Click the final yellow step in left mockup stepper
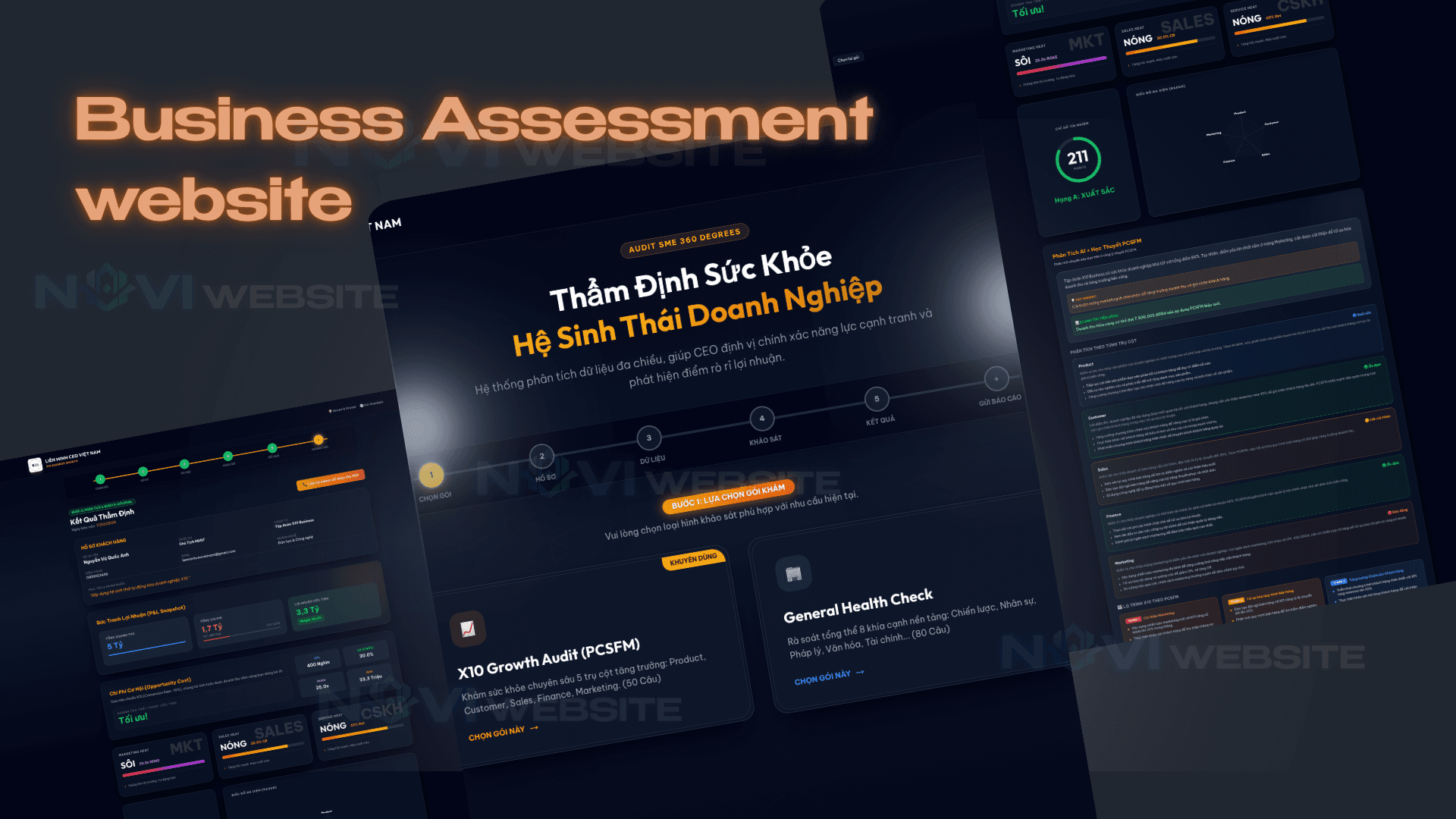 318,440
